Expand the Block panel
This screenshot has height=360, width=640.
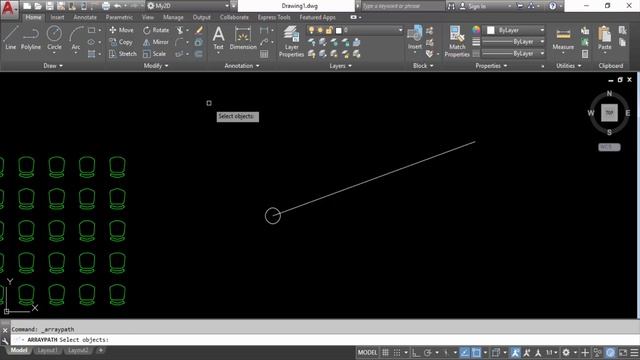pyautogui.click(x=422, y=66)
